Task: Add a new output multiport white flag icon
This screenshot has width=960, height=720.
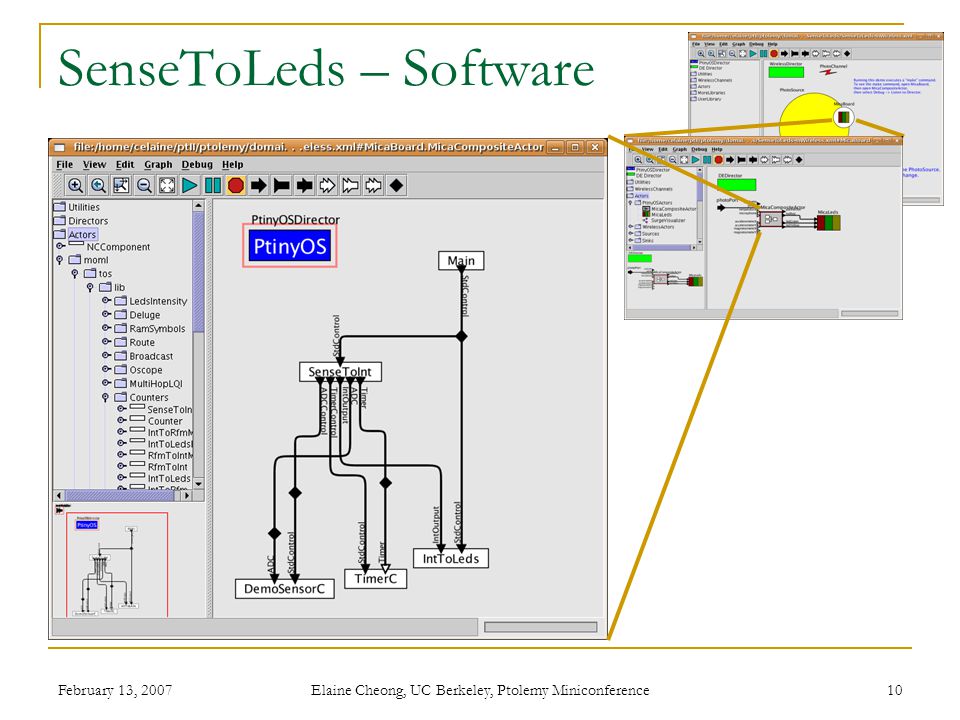Action: [x=351, y=185]
